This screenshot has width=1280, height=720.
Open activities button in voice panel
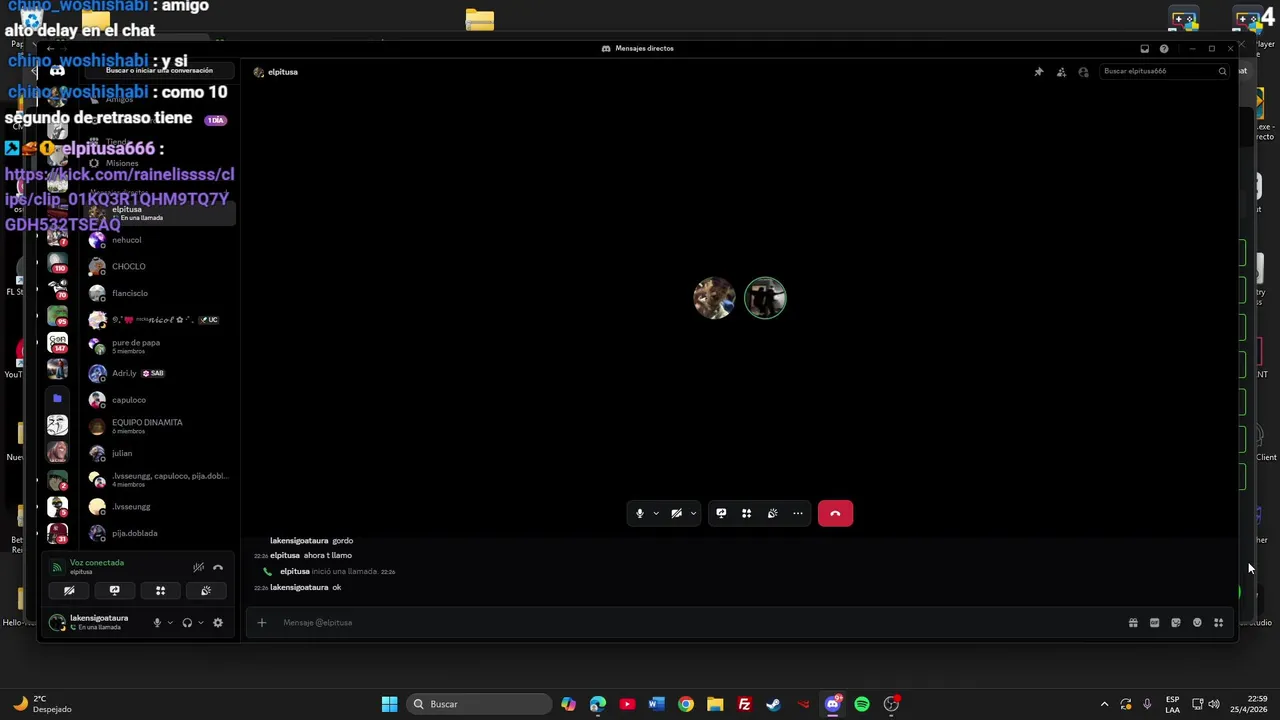[160, 590]
